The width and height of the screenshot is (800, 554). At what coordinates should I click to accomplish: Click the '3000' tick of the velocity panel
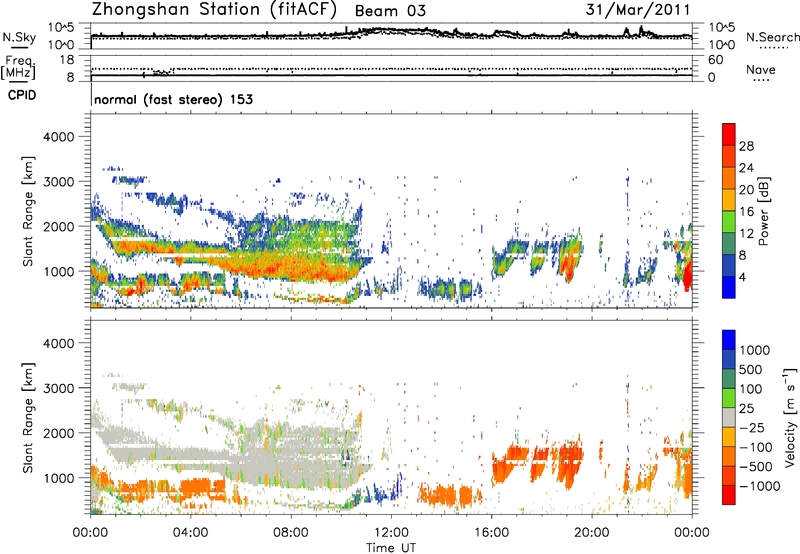(58, 388)
